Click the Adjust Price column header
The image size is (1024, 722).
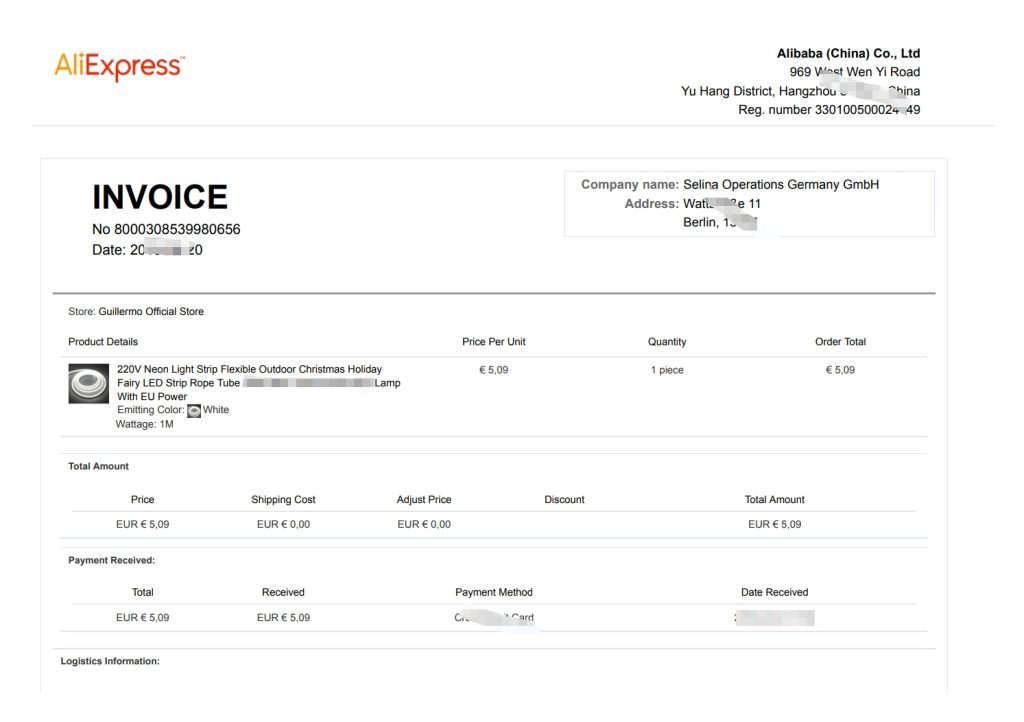click(424, 500)
